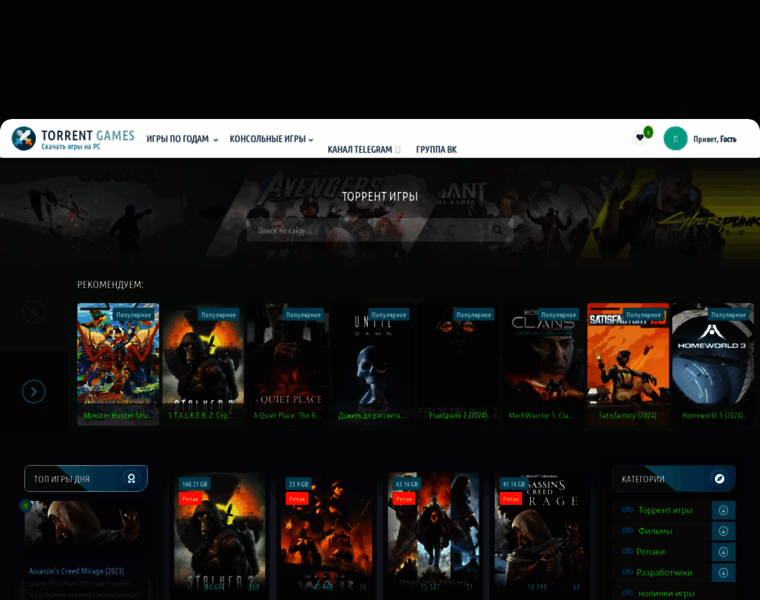Select the Репаки category
This screenshot has height=600, width=760.
click(650, 552)
